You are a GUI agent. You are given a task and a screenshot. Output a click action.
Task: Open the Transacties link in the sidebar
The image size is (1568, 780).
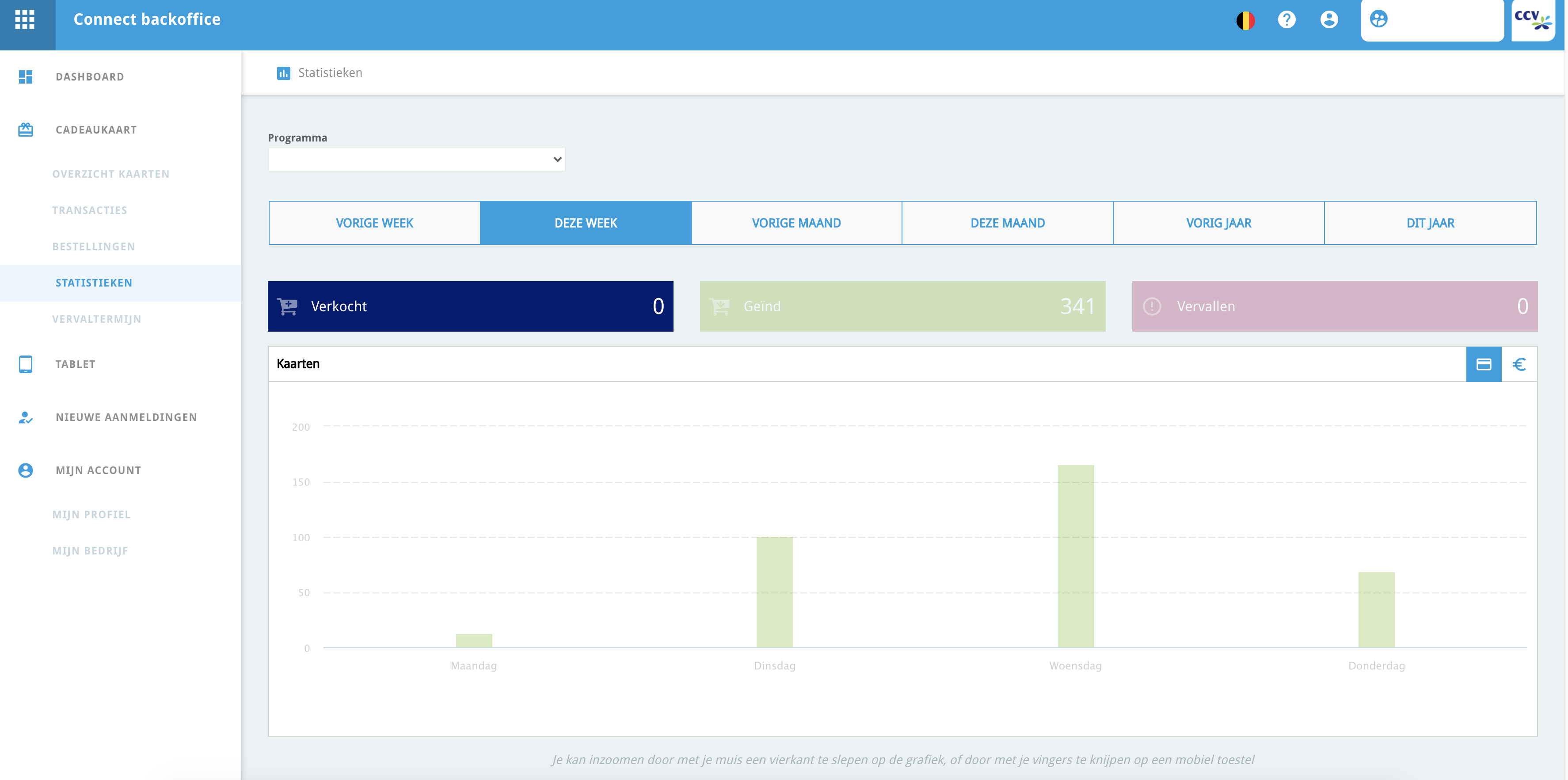pos(89,210)
